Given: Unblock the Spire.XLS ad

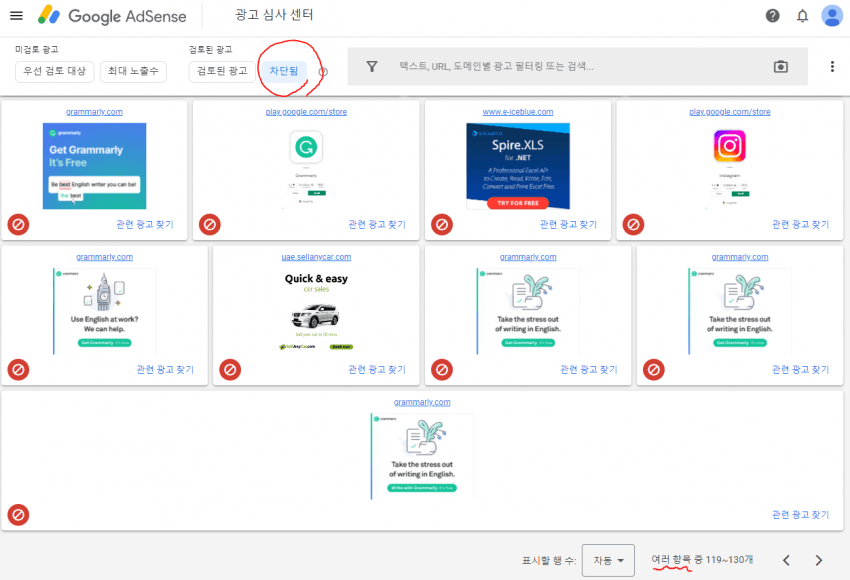Looking at the screenshot, I should [442, 224].
